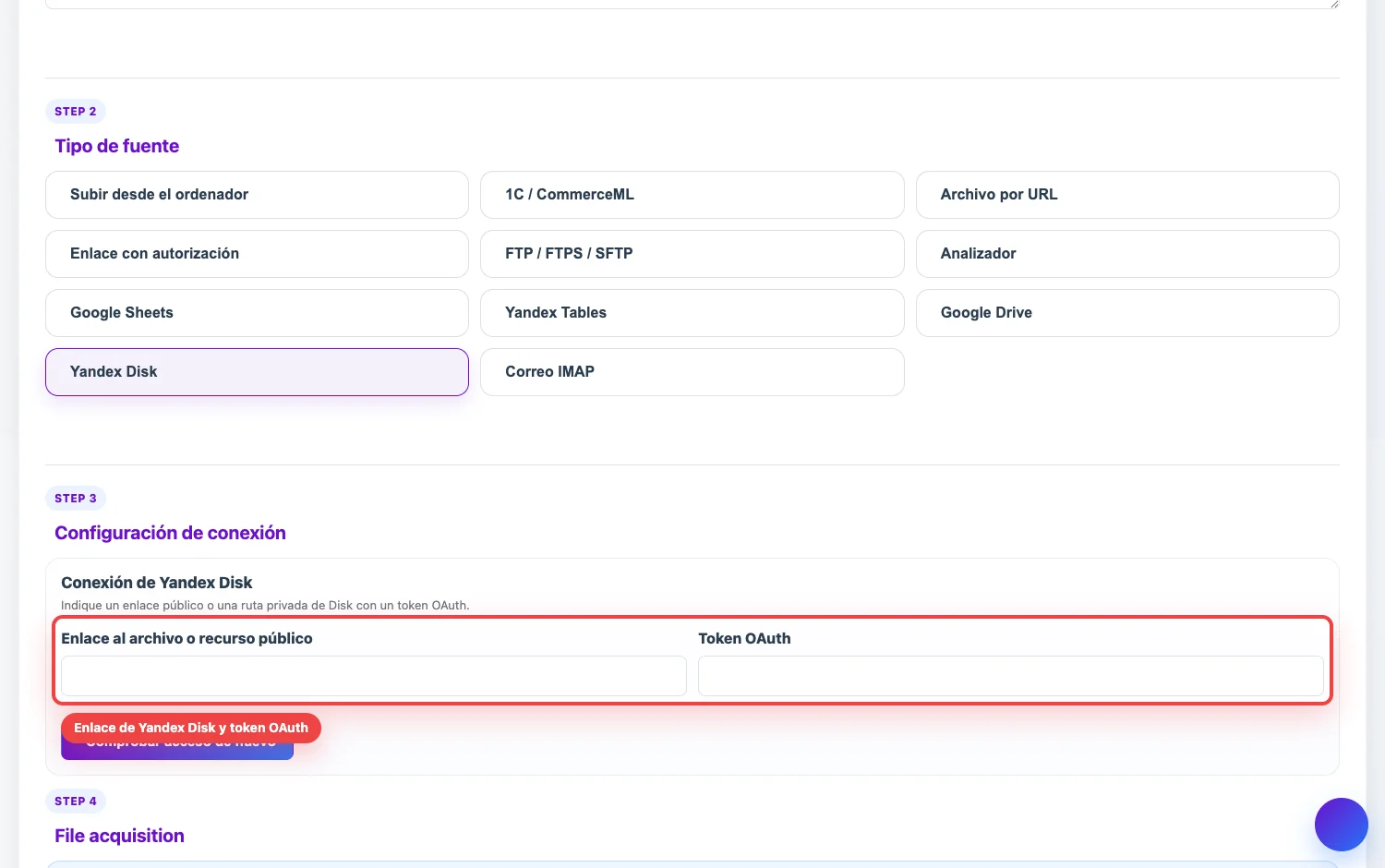Choose Google Sheets as source
1385x868 pixels.
point(257,313)
